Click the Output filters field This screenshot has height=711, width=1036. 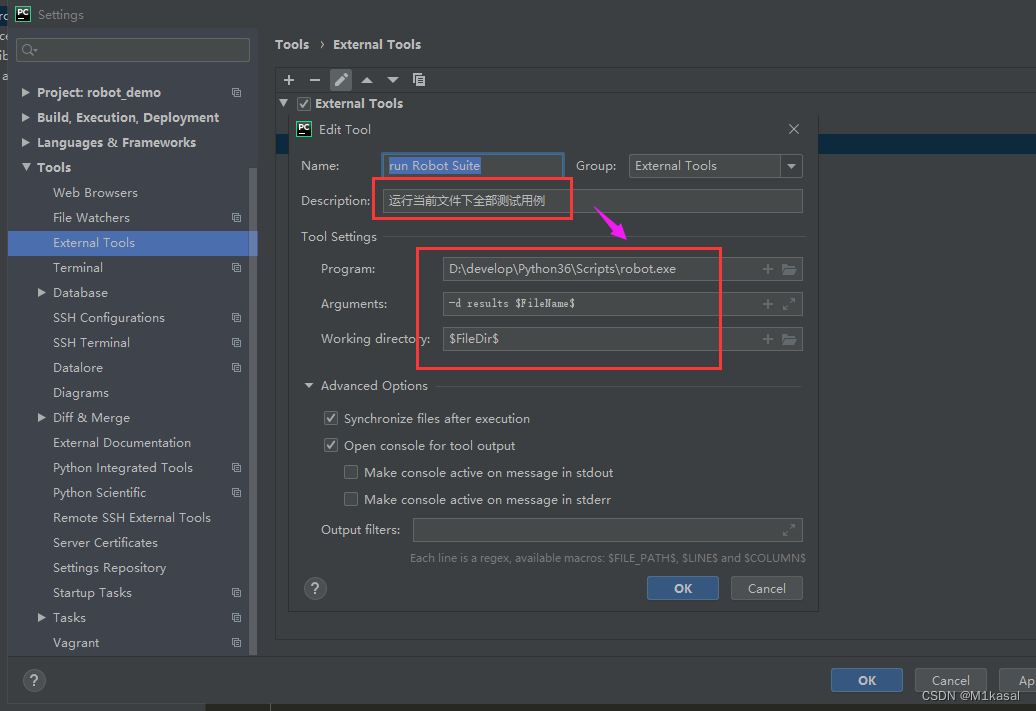608,530
